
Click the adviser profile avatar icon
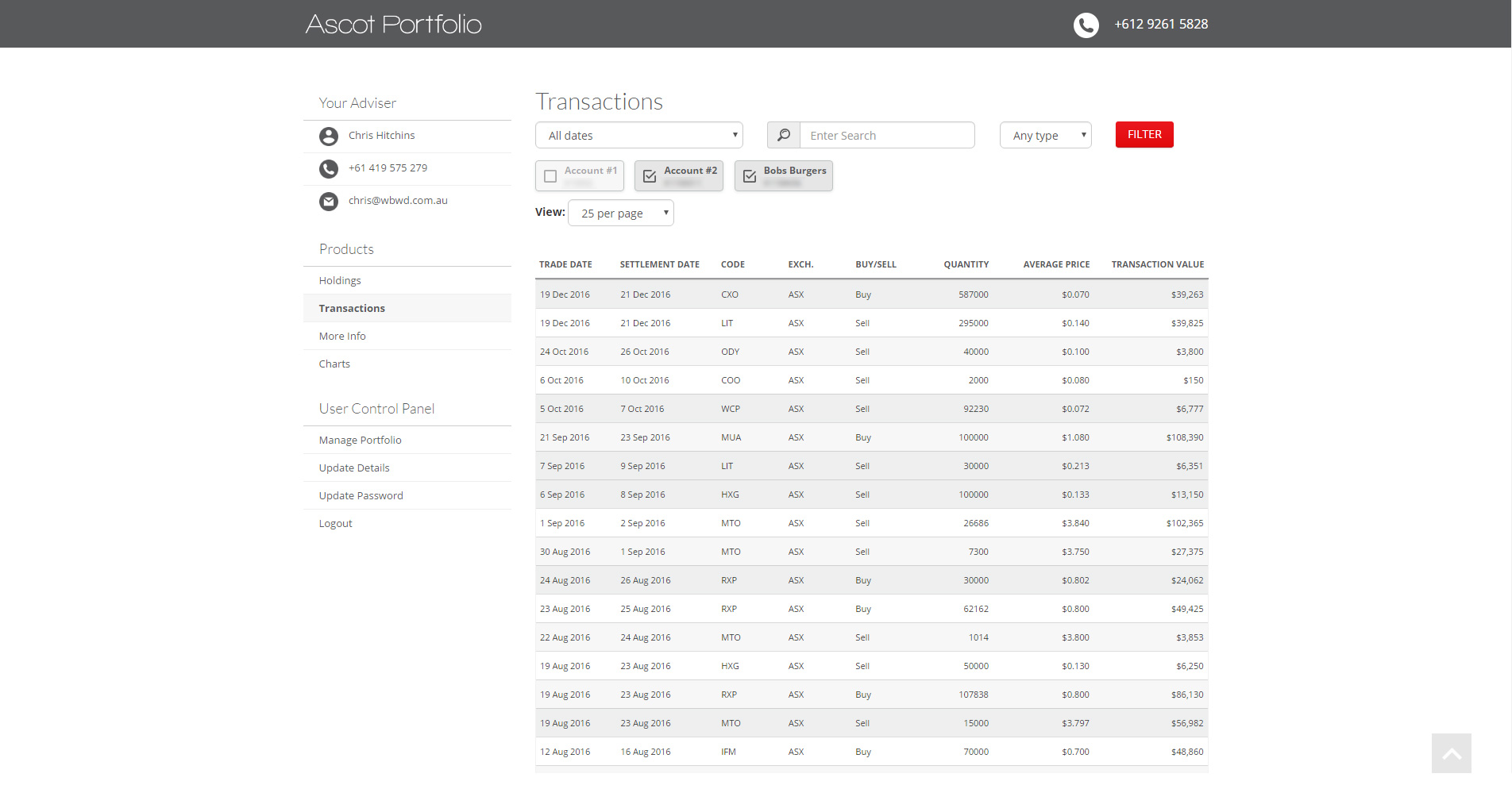[x=328, y=137]
